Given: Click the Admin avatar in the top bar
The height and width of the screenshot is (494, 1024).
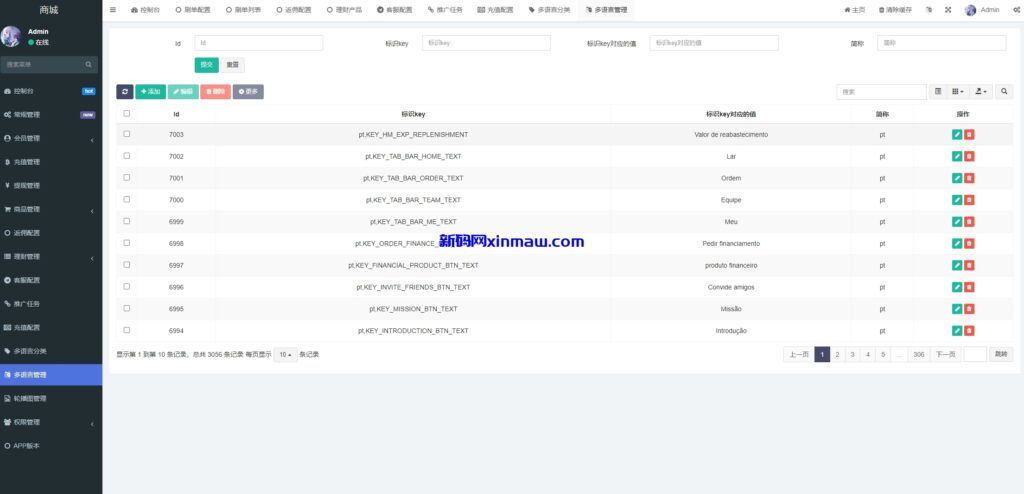Looking at the screenshot, I should 970,10.
